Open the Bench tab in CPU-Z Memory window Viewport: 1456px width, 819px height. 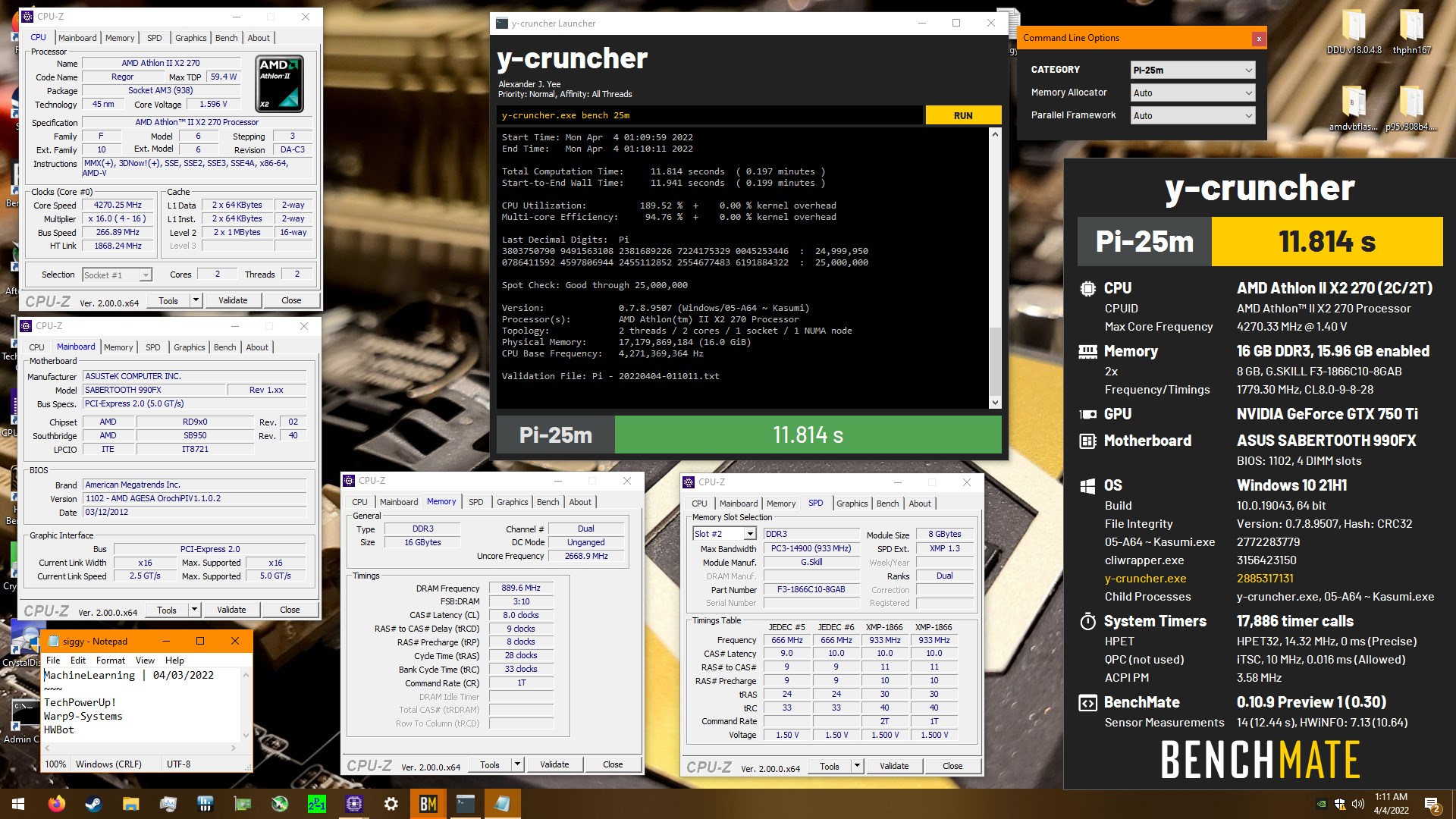[x=548, y=502]
